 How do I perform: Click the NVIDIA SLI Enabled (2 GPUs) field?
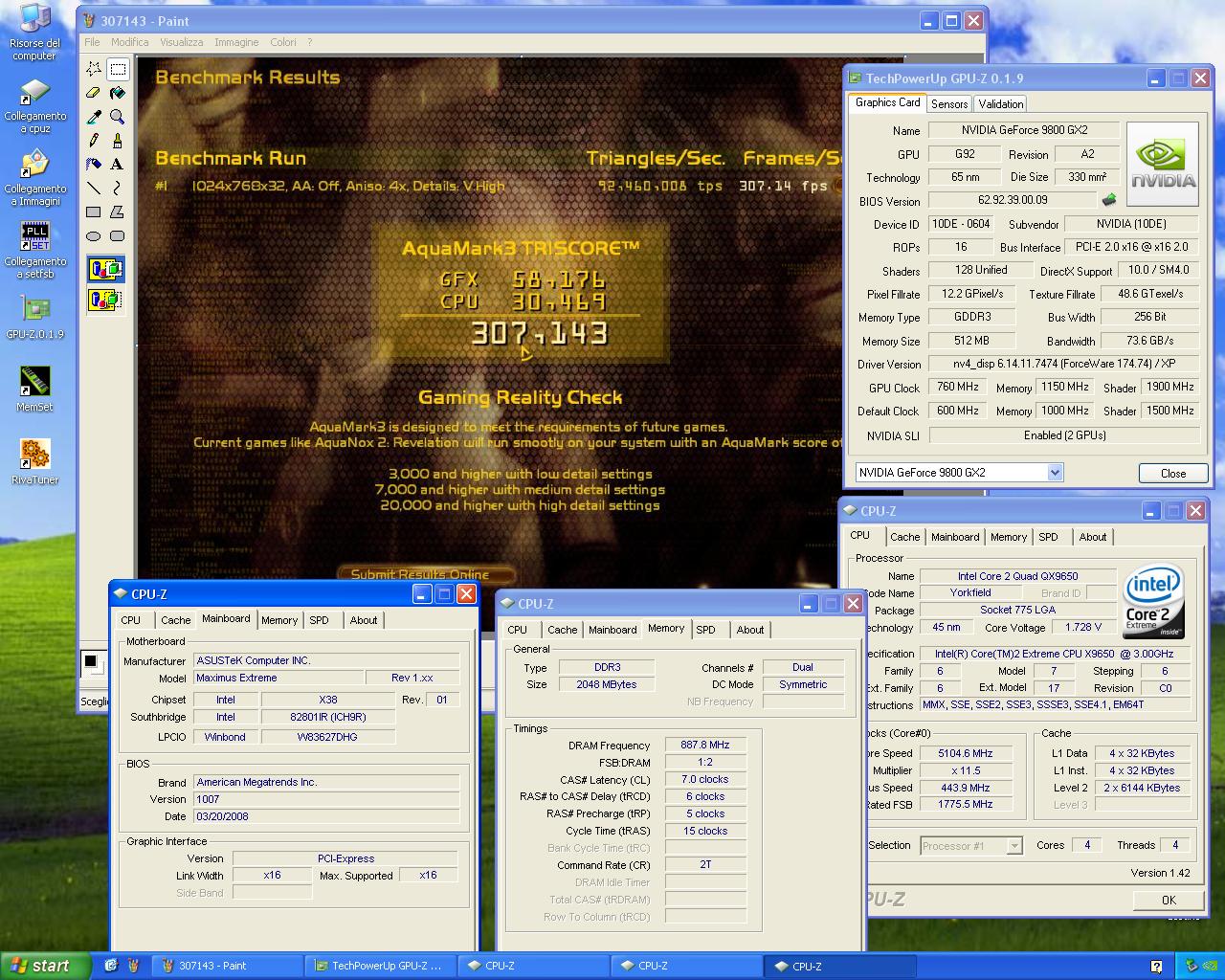(x=1063, y=434)
